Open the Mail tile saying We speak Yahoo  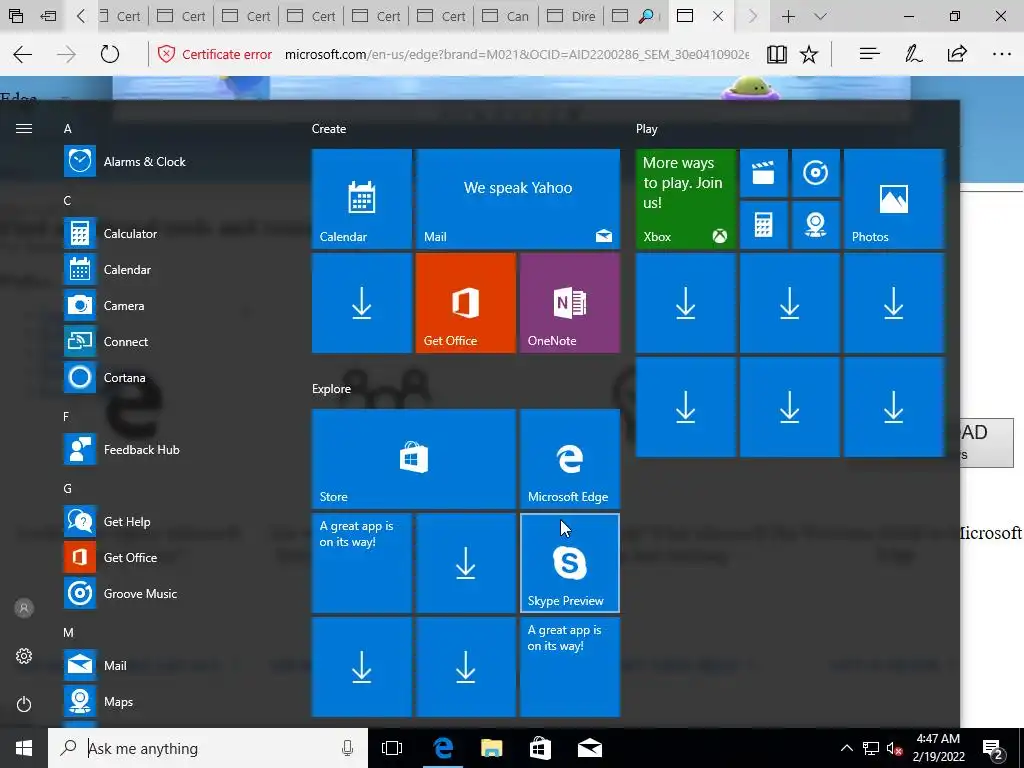coord(518,199)
